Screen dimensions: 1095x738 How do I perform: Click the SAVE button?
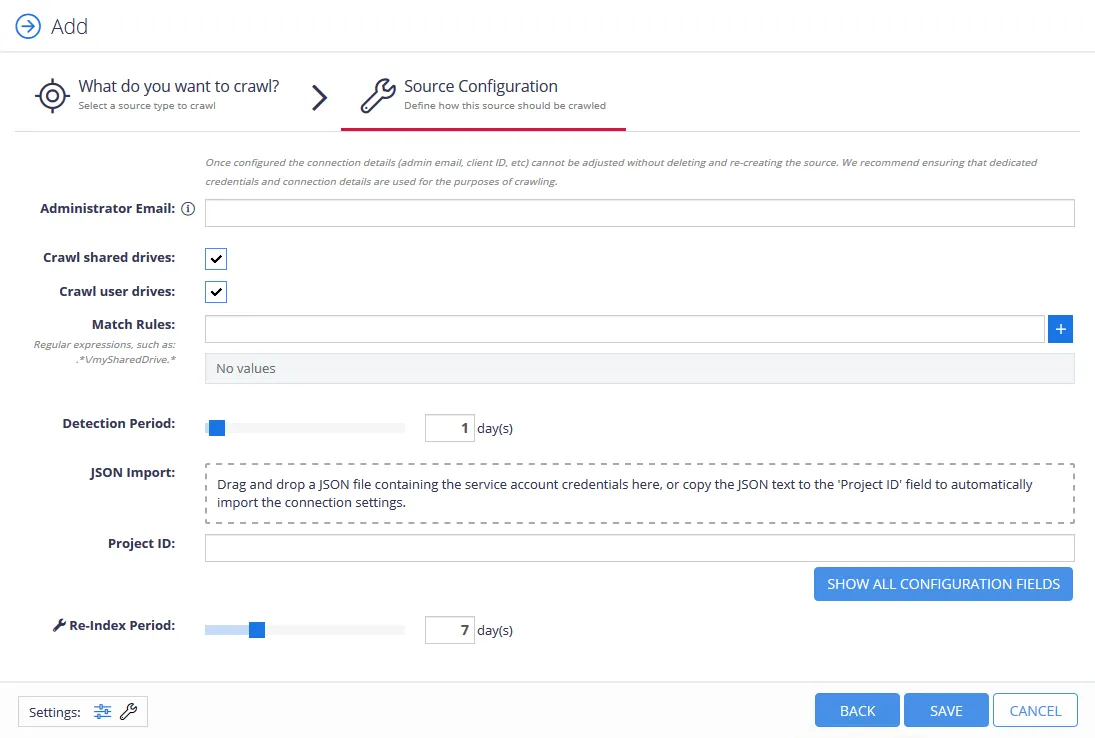(946, 711)
